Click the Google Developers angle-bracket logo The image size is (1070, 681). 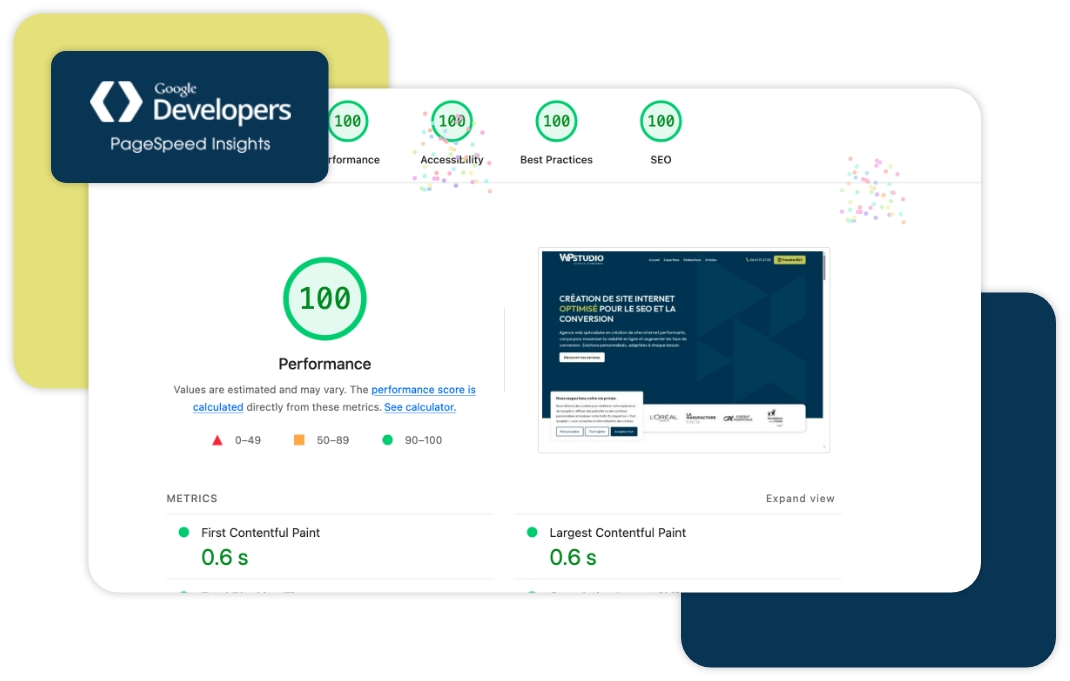[x=116, y=102]
